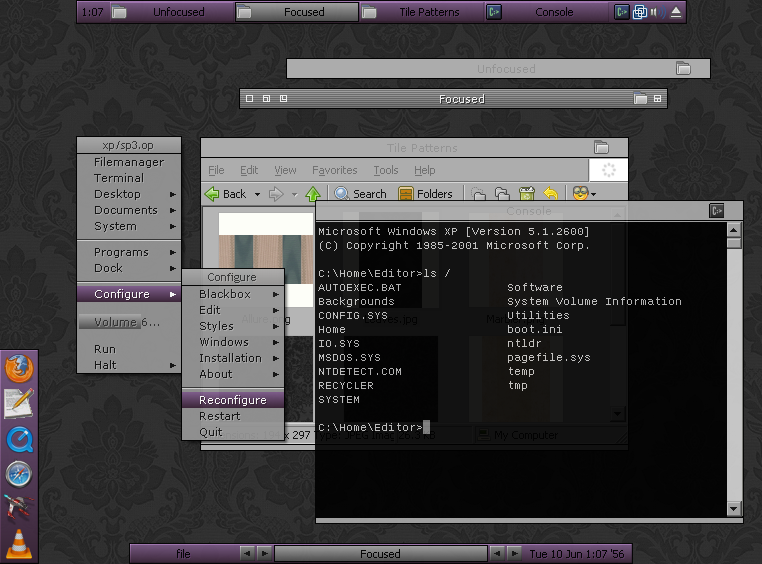This screenshot has height=564, width=762.
Task: Click the Views smiley icon in toolbar
Action: (x=580, y=193)
